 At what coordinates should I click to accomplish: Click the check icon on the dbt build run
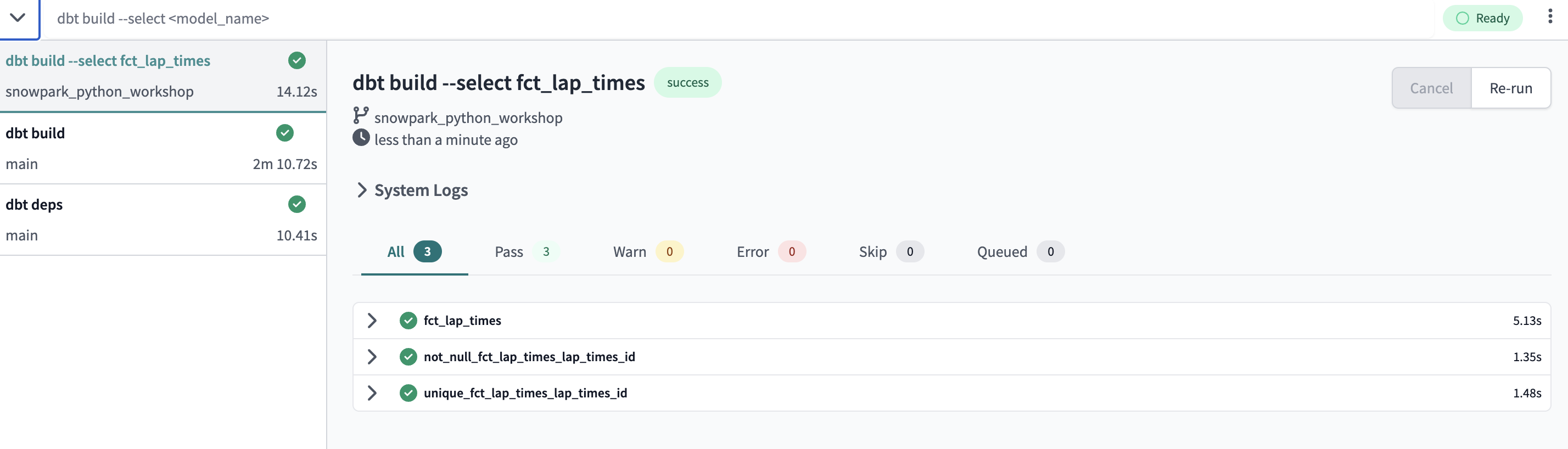coord(285,133)
